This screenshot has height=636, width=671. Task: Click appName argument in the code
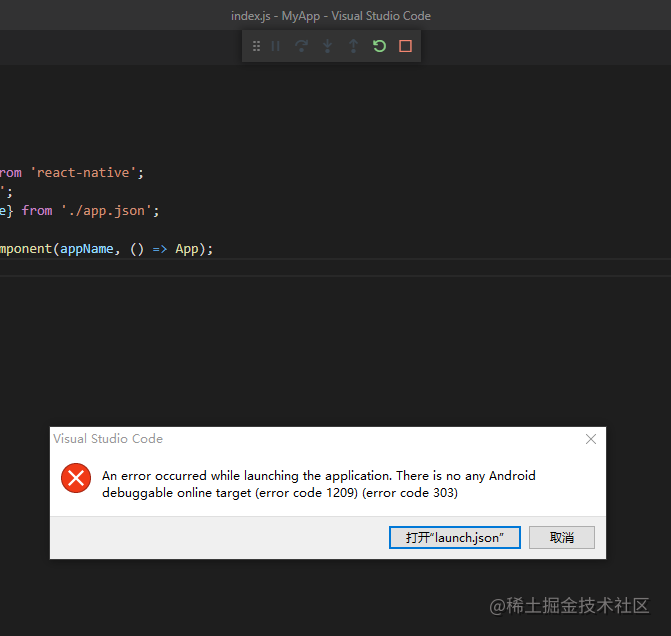click(86, 249)
